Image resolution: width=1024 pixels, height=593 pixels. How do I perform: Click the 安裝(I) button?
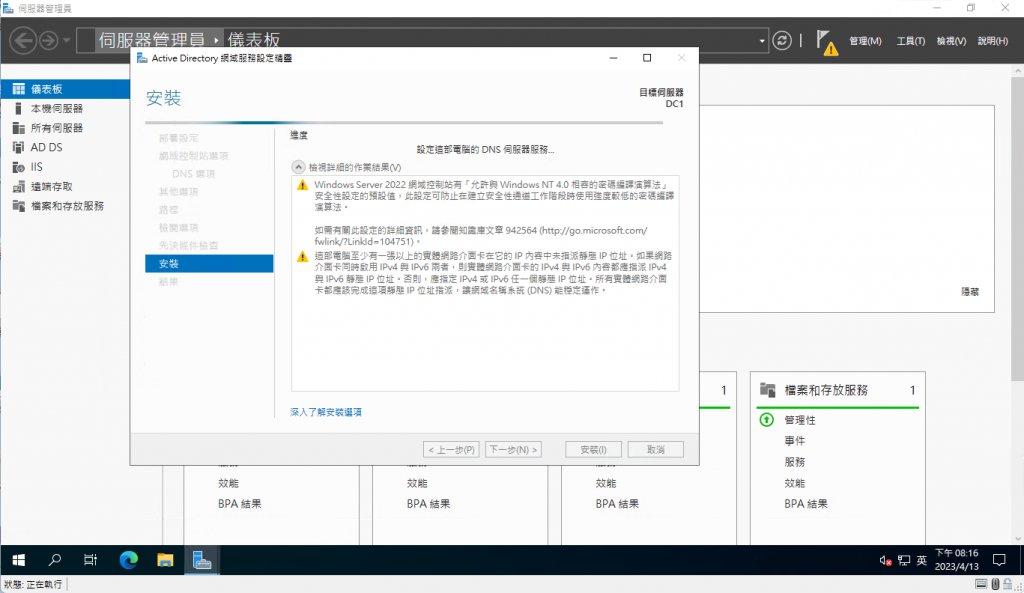593,449
